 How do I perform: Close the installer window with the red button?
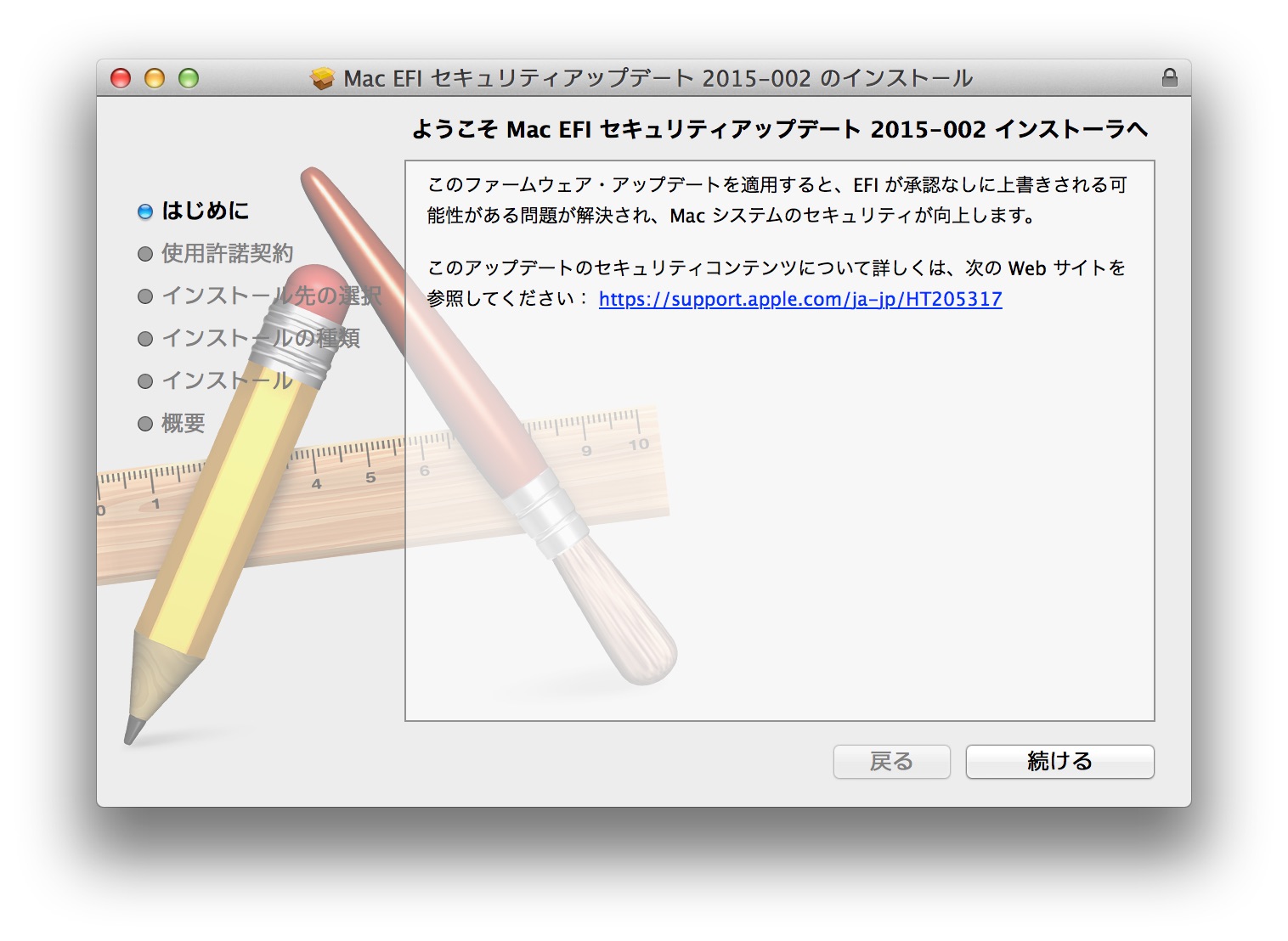click(121, 79)
